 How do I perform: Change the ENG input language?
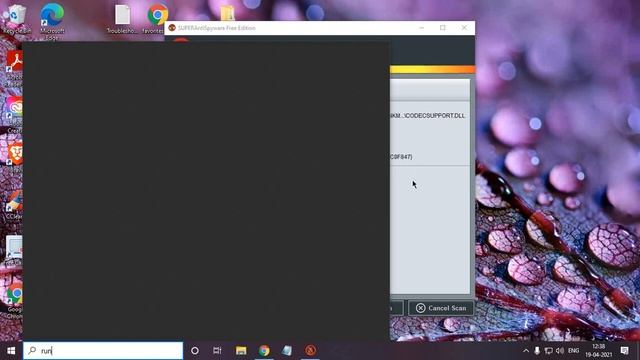[573, 351]
